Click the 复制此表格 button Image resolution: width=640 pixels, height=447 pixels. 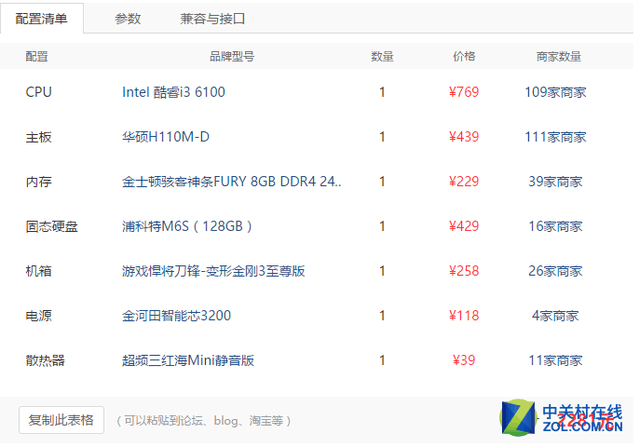(x=61, y=420)
